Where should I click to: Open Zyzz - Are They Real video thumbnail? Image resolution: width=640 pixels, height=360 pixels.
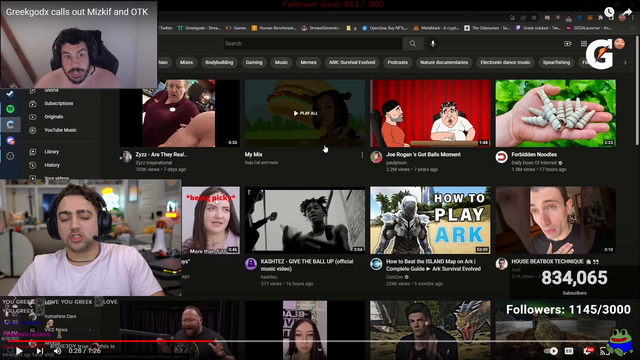coord(180,113)
